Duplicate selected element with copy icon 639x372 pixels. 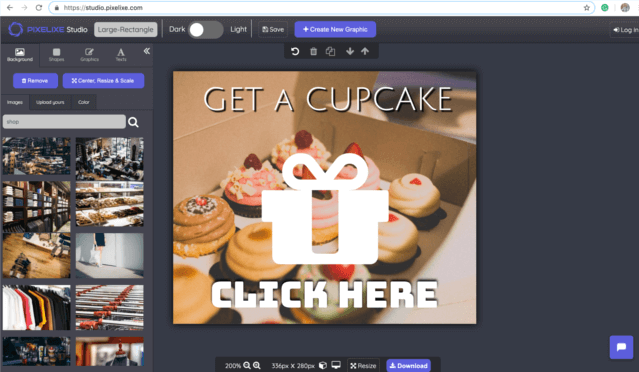pyautogui.click(x=331, y=51)
